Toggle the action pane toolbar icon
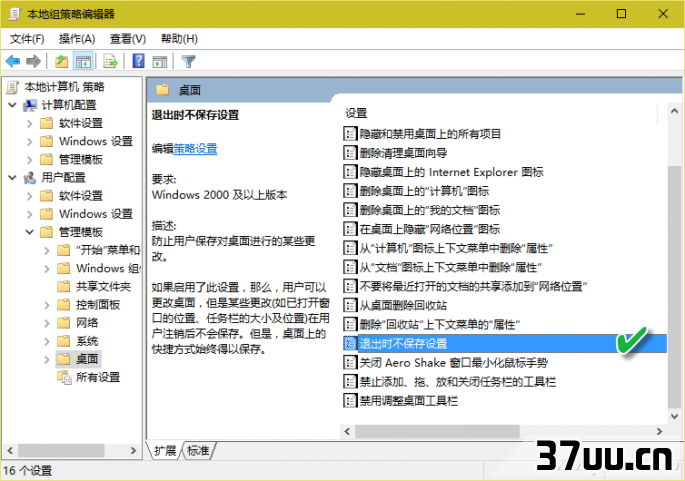 [159, 62]
